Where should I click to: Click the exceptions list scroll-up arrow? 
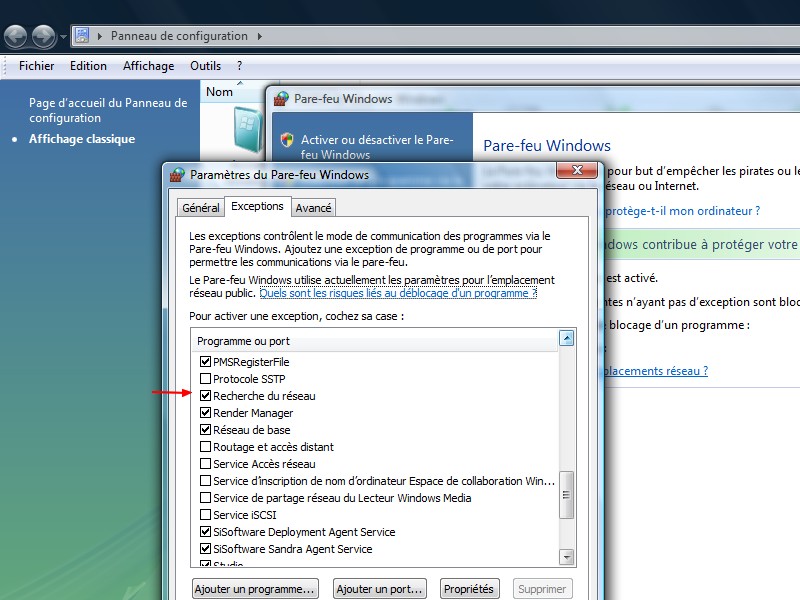pyautogui.click(x=566, y=338)
